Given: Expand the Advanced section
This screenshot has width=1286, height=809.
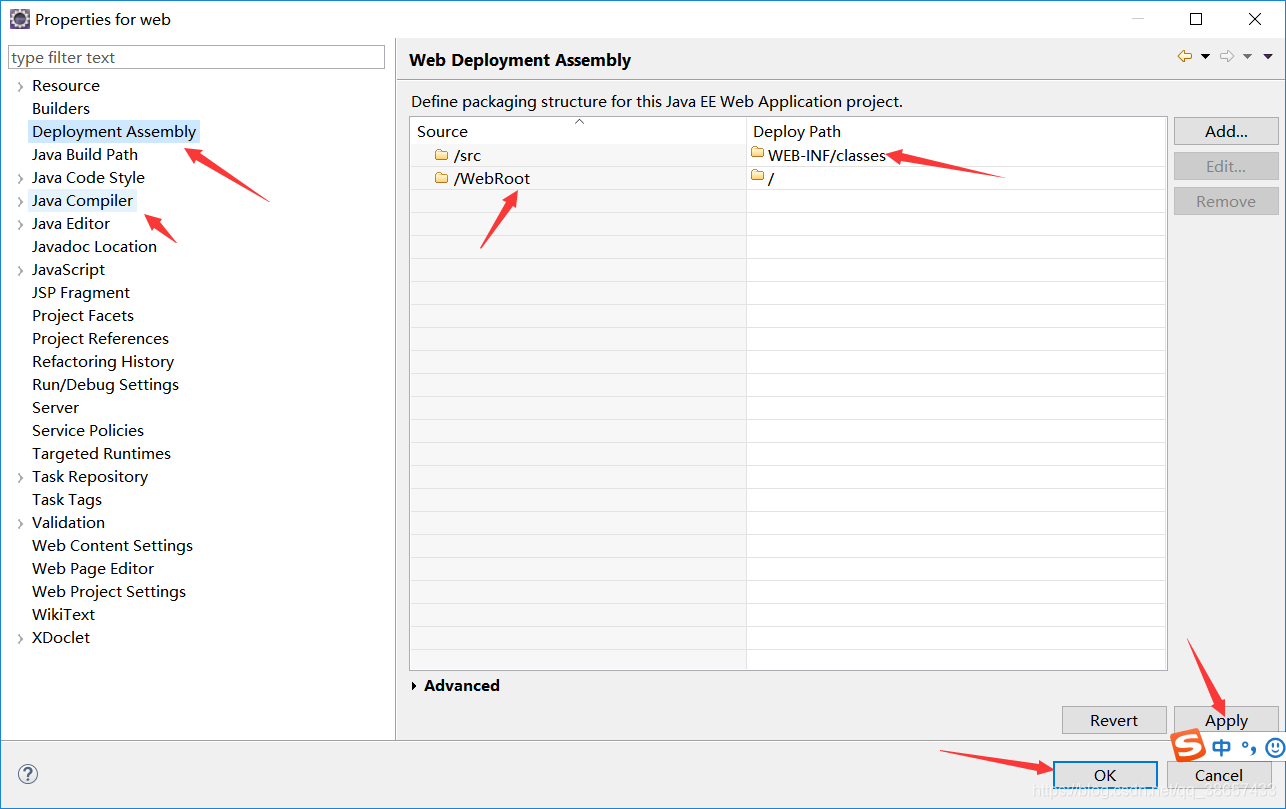Looking at the screenshot, I should point(455,685).
